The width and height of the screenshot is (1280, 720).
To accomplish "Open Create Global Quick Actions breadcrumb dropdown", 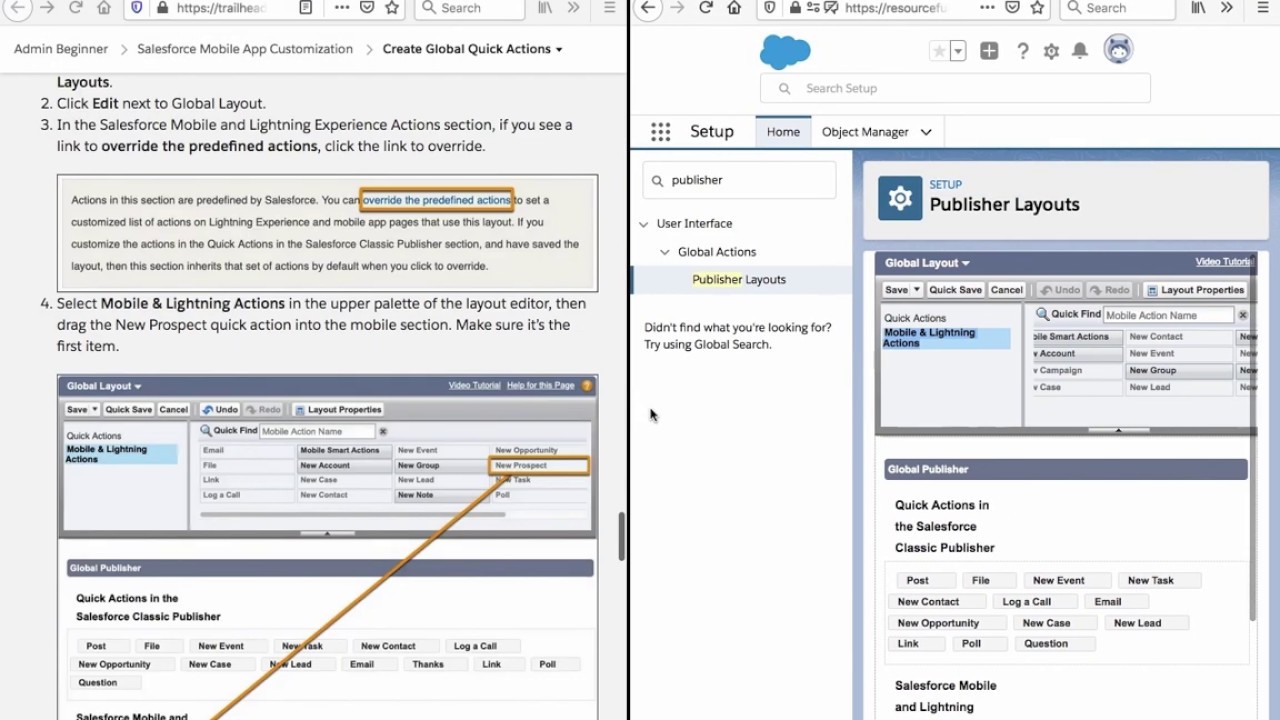I will [558, 49].
